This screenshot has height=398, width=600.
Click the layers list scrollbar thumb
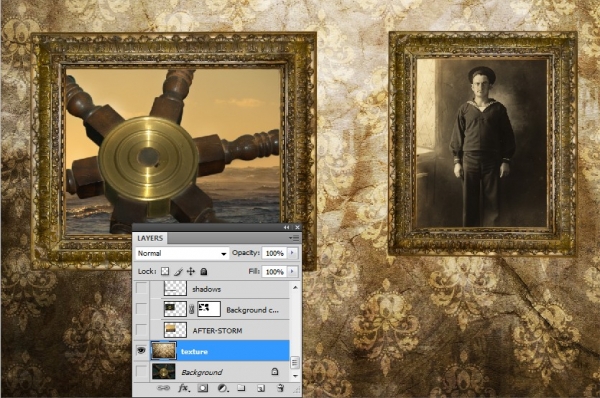coord(295,362)
